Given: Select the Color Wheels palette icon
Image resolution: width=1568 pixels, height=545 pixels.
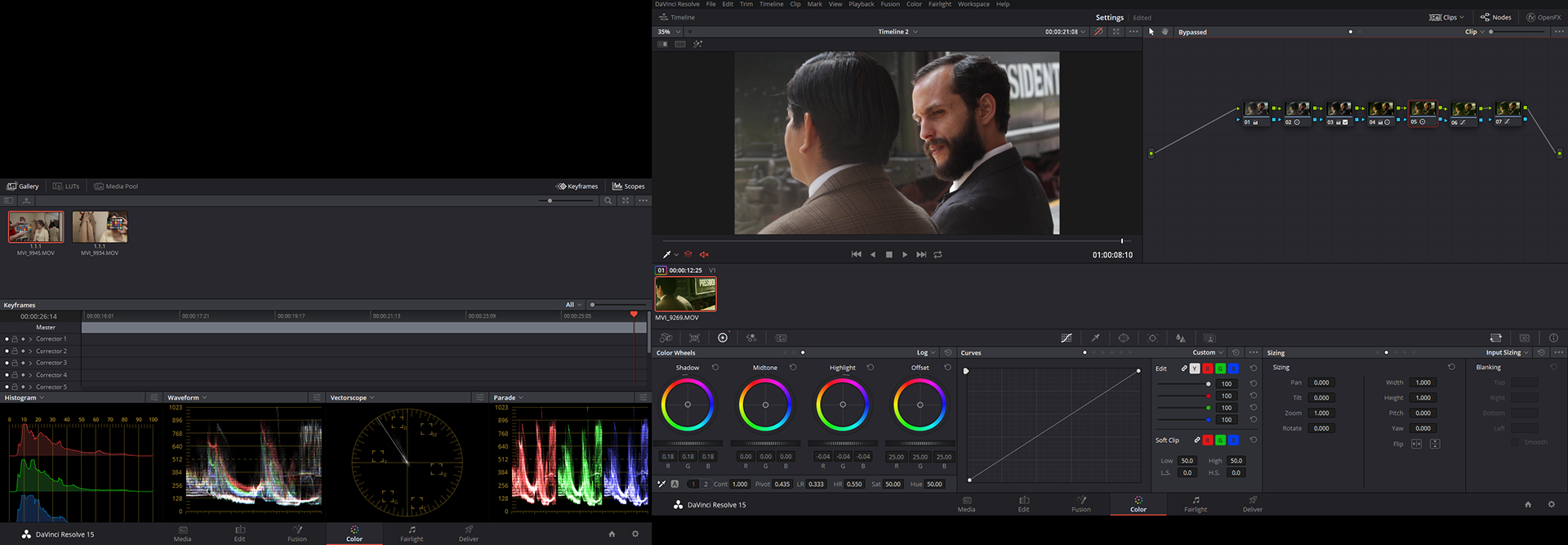Looking at the screenshot, I should pyautogui.click(x=723, y=337).
